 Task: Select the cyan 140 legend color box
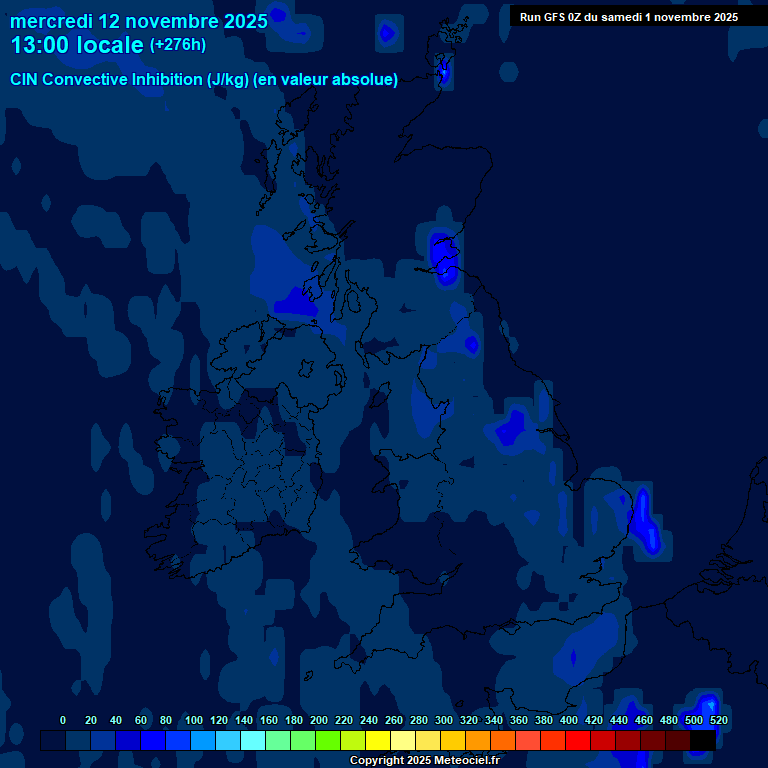tap(253, 741)
